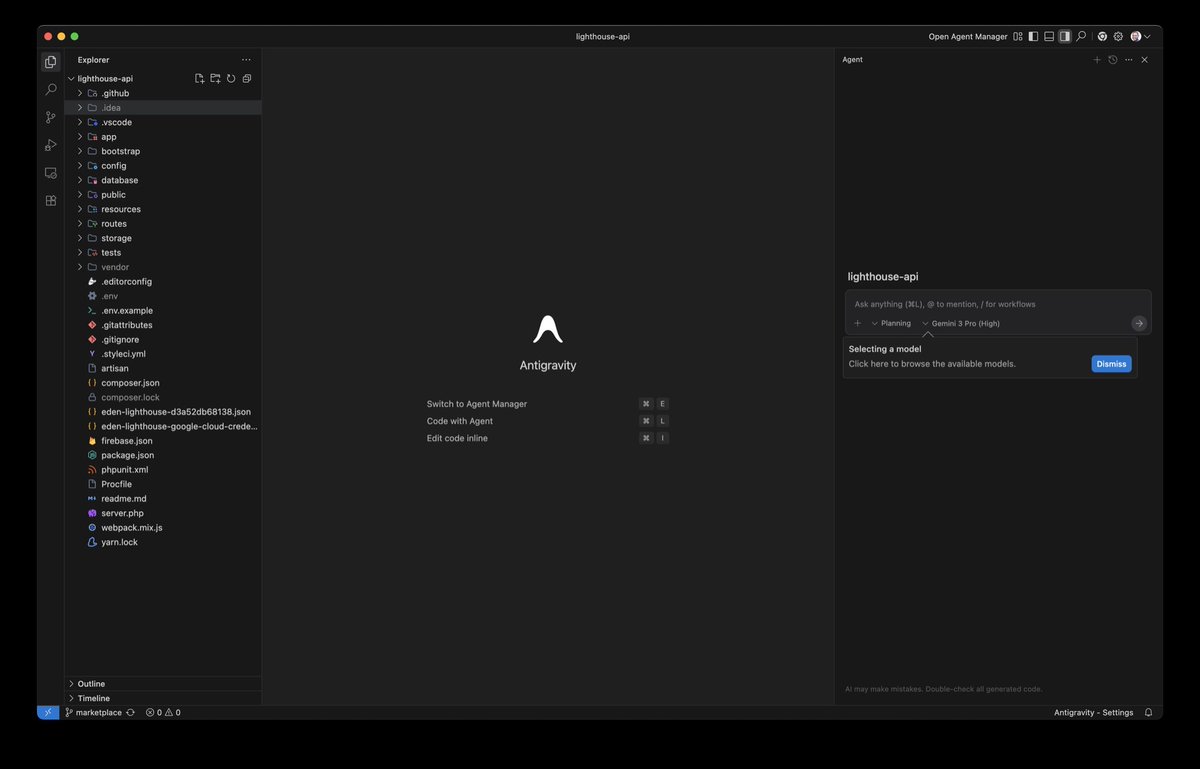Image resolution: width=1200 pixels, height=769 pixels.
Task: Add context using plus icon in prompt box
Action: tap(857, 323)
